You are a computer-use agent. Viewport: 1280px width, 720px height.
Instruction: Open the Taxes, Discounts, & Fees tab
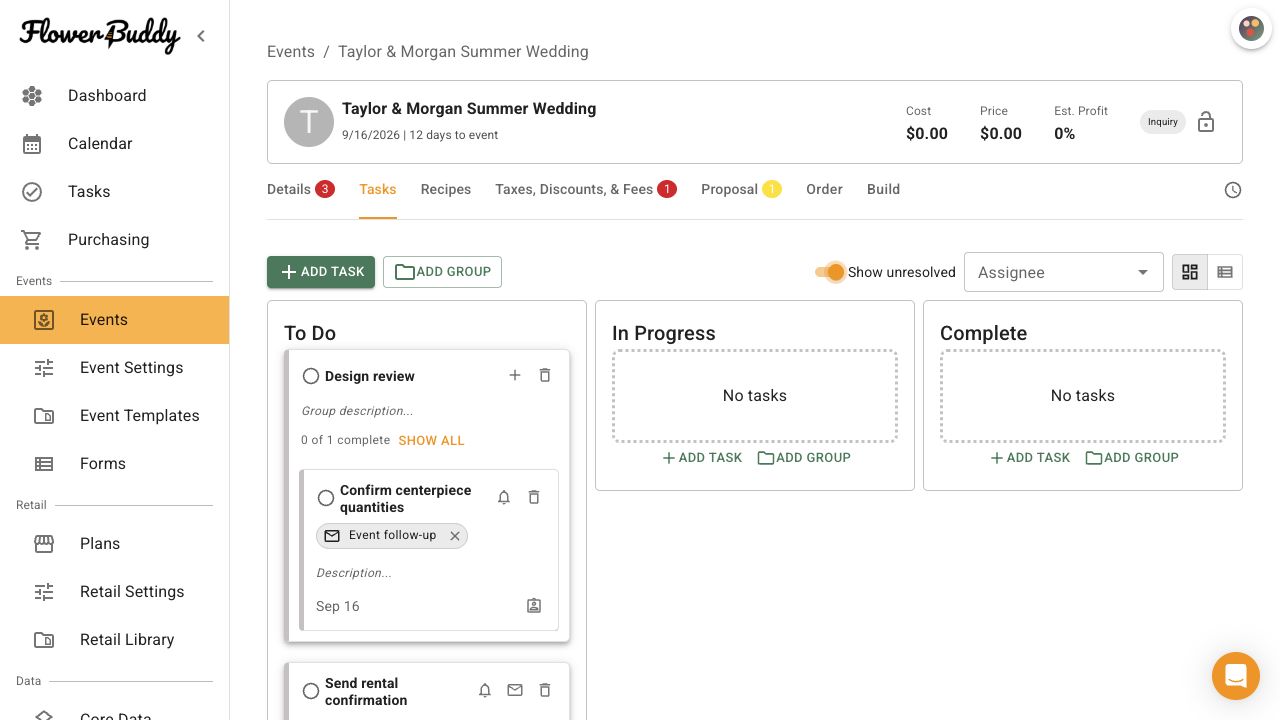coord(586,189)
